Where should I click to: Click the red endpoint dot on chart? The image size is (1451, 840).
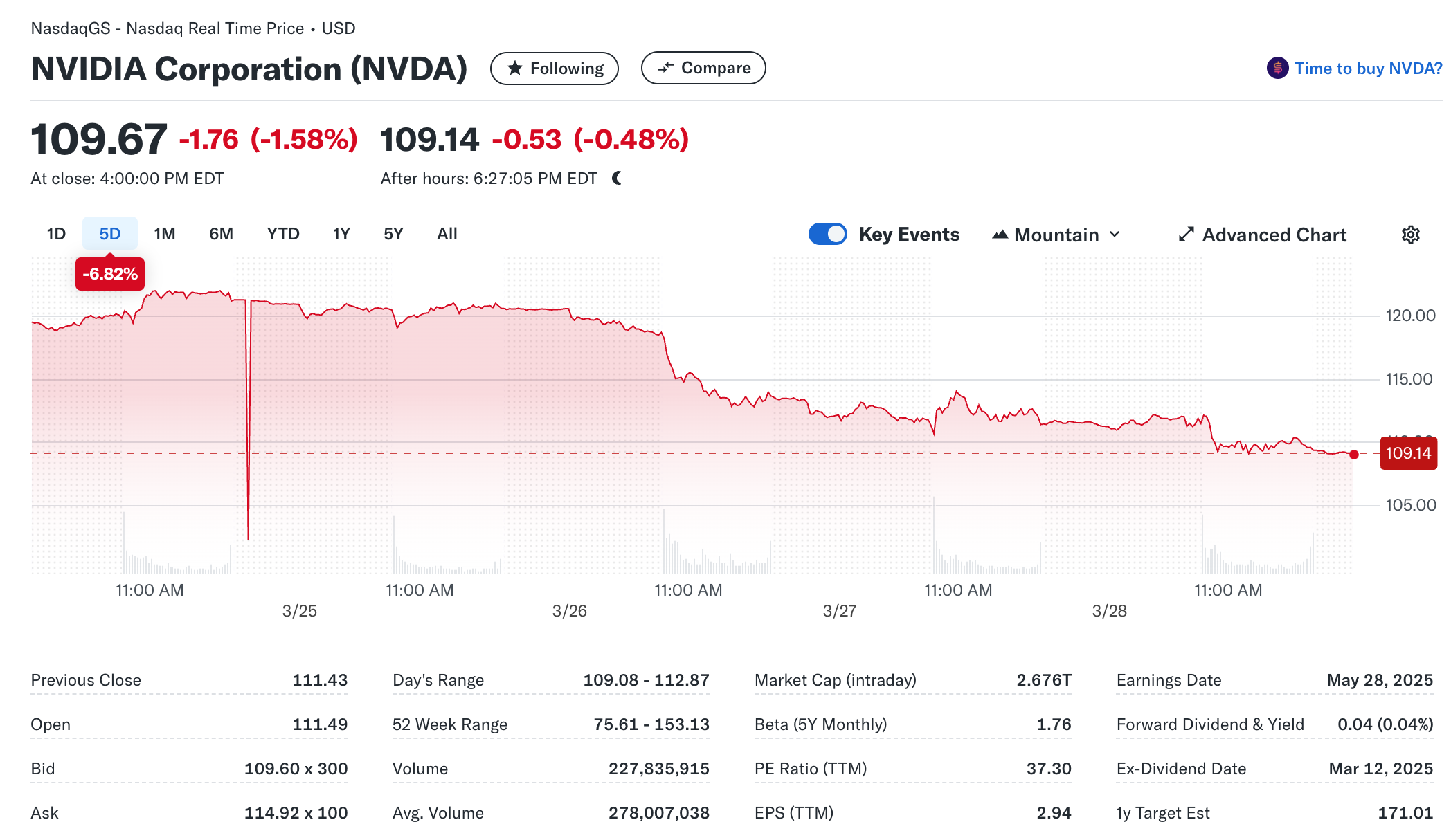[1354, 455]
